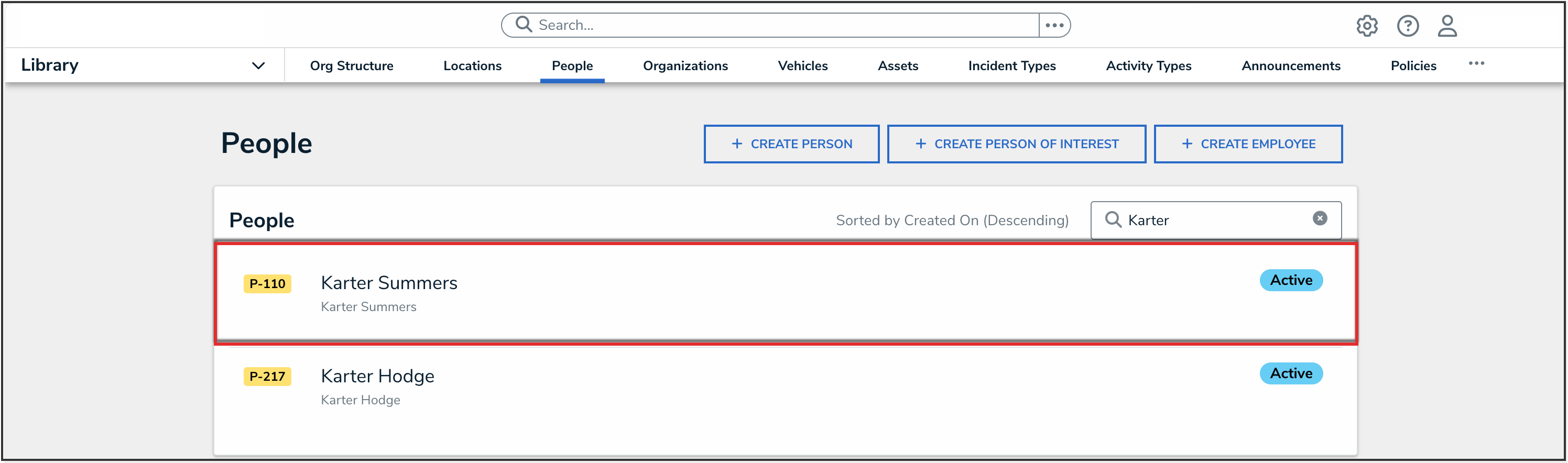
Task: Select the Vehicles tab
Action: 802,65
